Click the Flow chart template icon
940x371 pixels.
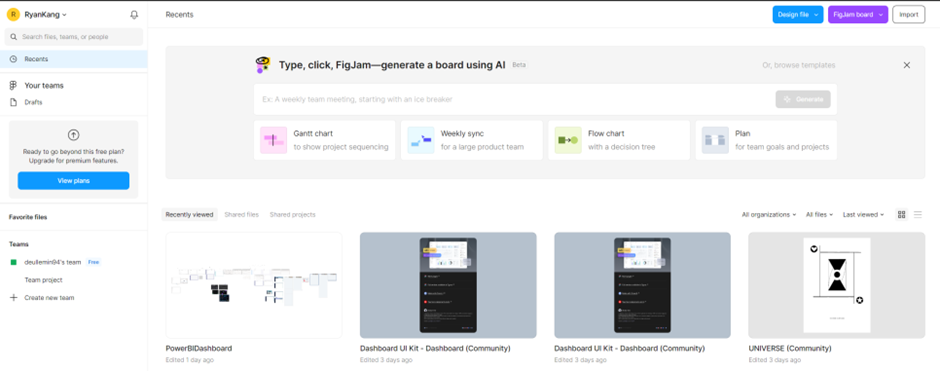(x=568, y=140)
